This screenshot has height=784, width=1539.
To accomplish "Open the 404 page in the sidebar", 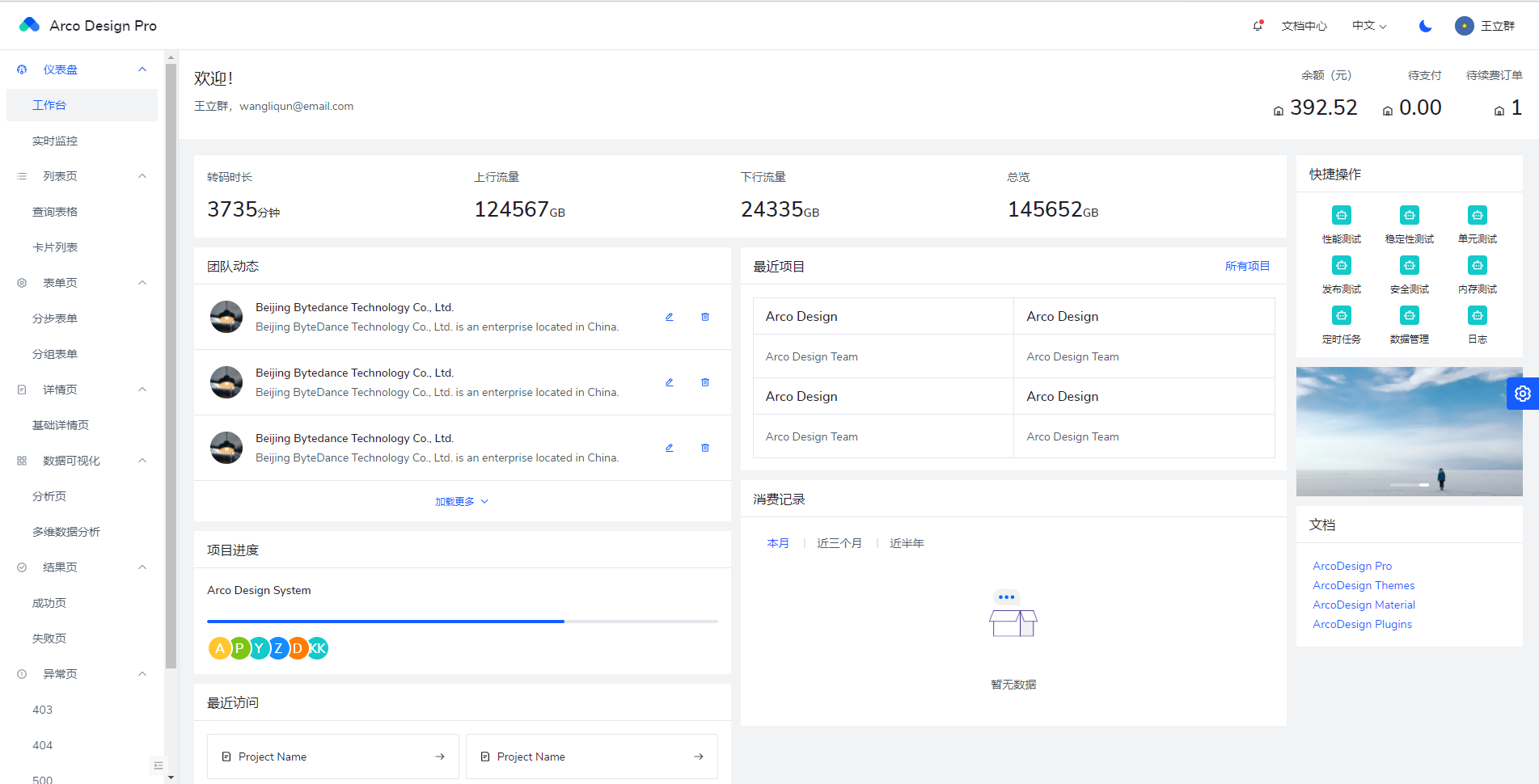I will pyautogui.click(x=82, y=745).
